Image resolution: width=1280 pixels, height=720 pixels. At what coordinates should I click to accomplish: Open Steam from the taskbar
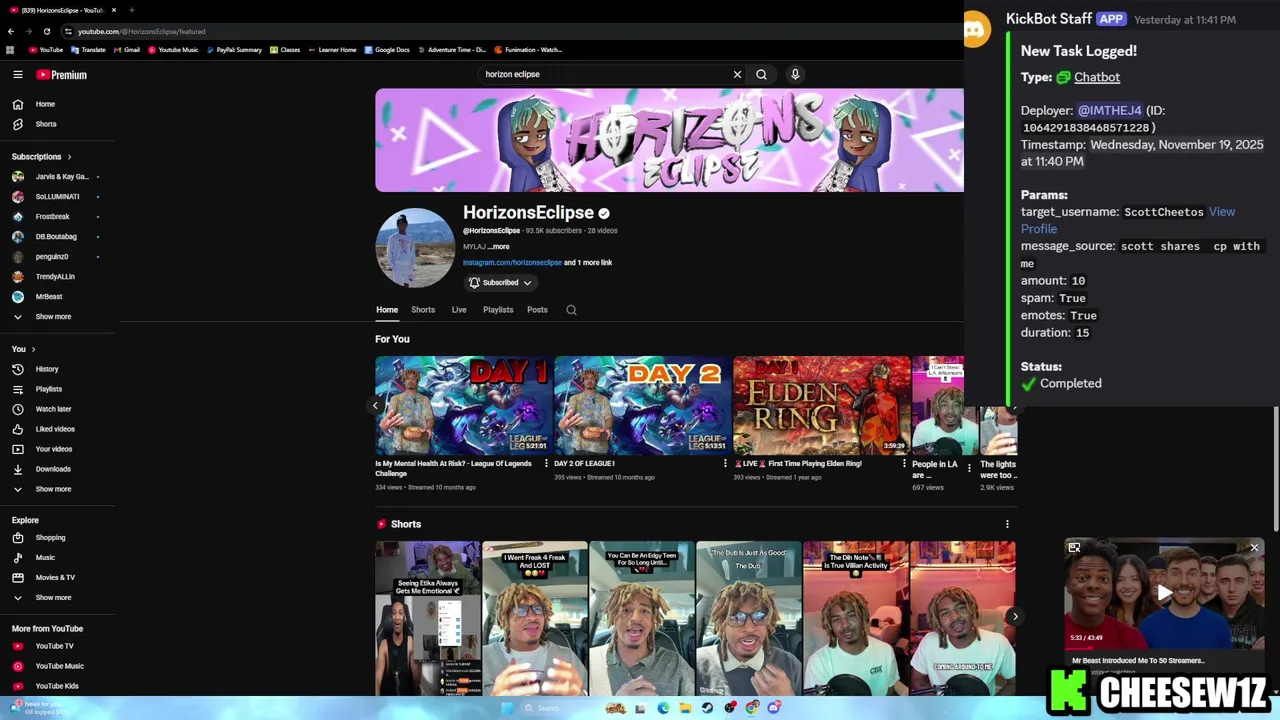click(707, 708)
